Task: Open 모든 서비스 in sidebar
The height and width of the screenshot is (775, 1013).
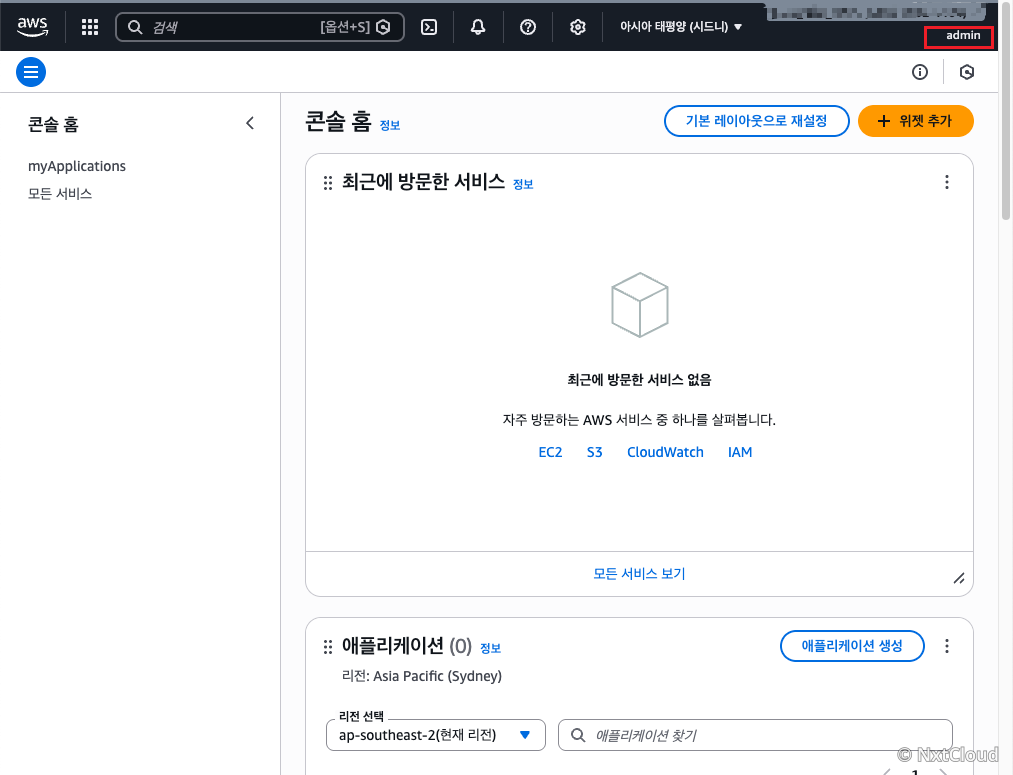Action: click(x=60, y=194)
